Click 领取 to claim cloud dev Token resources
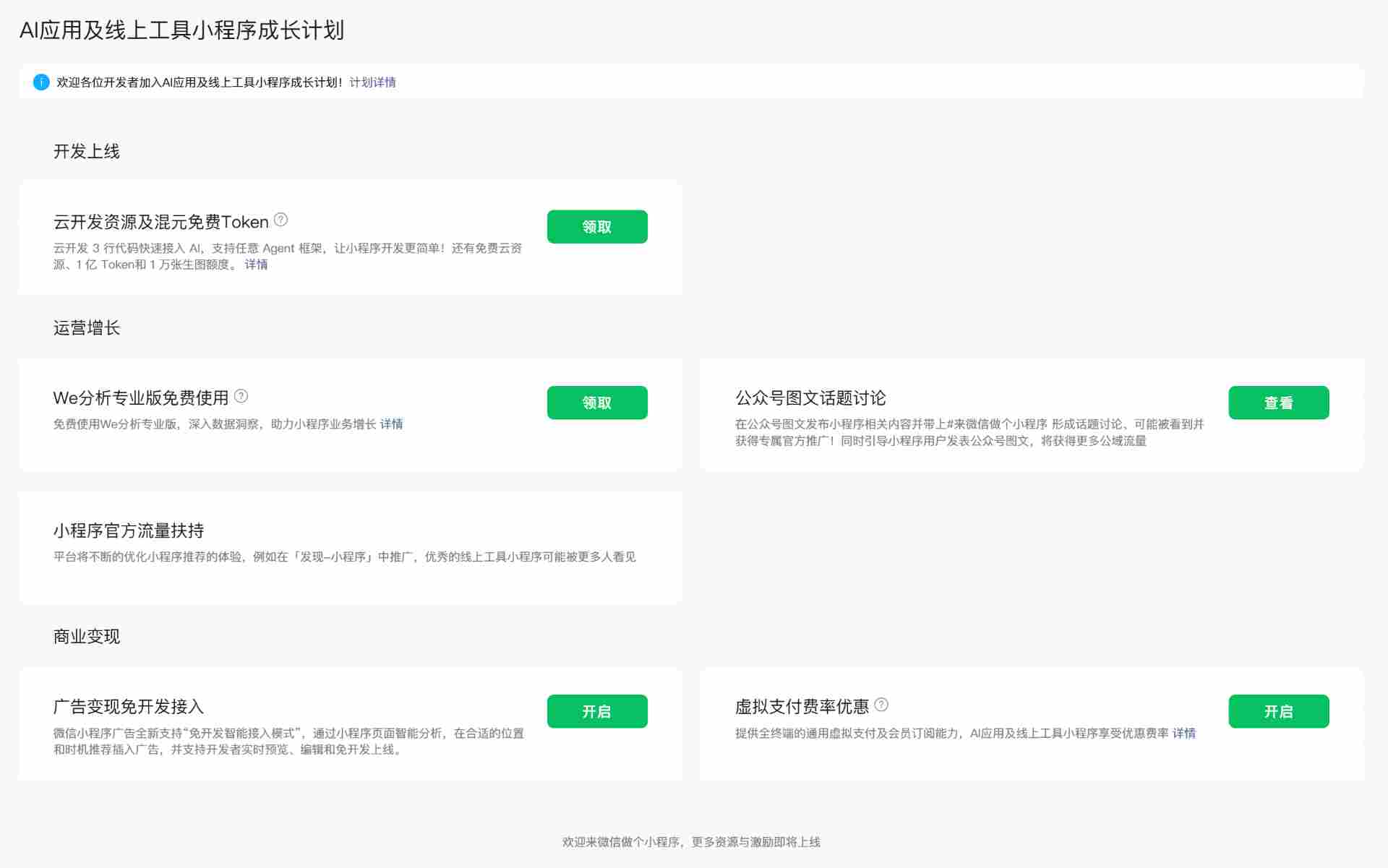The image size is (1388, 868). coord(596,226)
